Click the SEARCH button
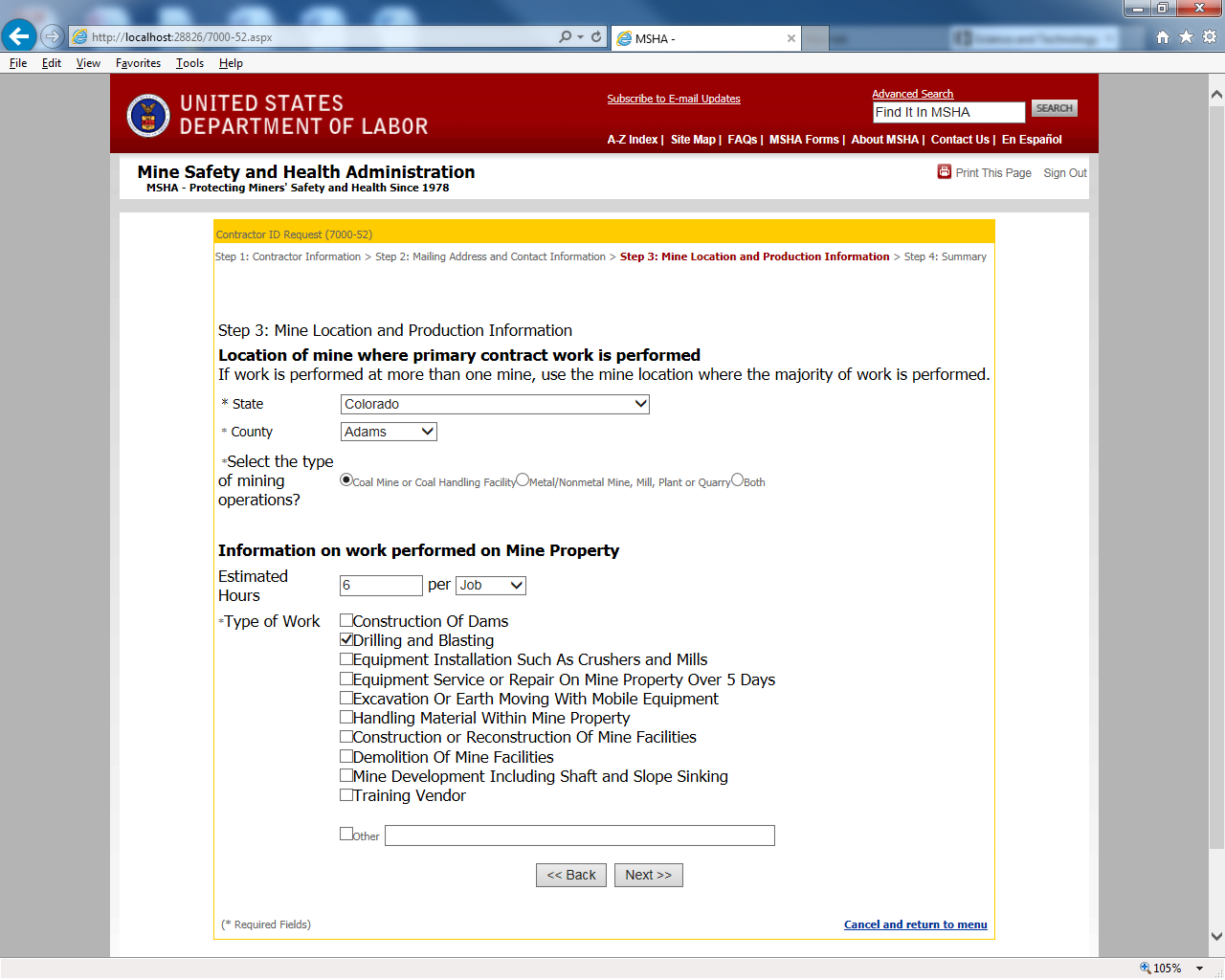 point(1055,108)
